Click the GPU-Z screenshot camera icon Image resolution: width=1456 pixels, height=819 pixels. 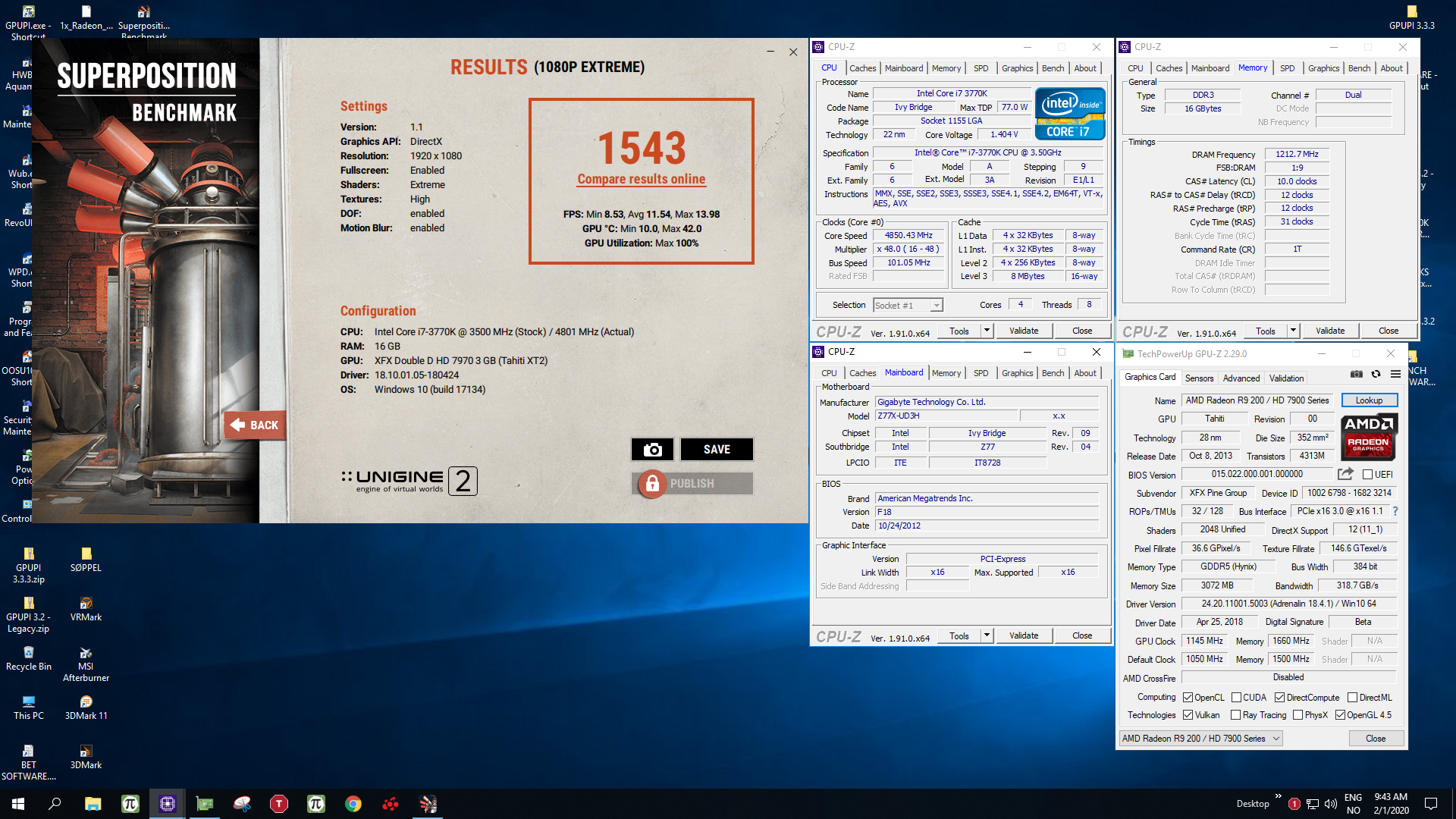[x=1357, y=375]
